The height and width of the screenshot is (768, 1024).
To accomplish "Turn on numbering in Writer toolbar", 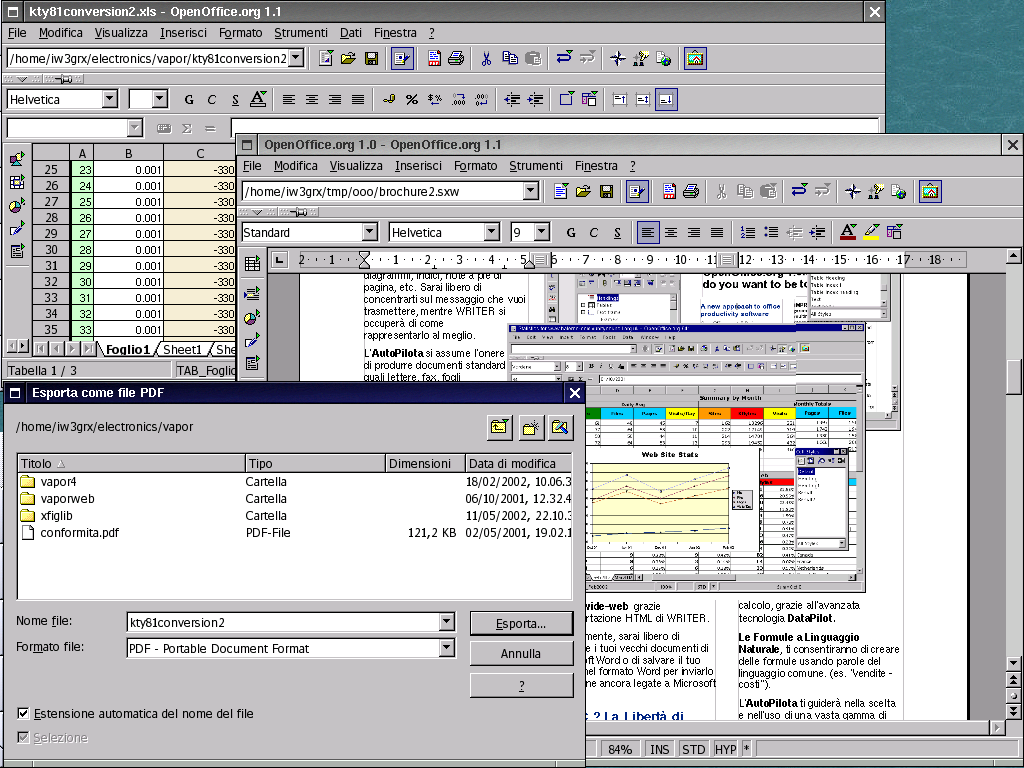I will click(748, 232).
